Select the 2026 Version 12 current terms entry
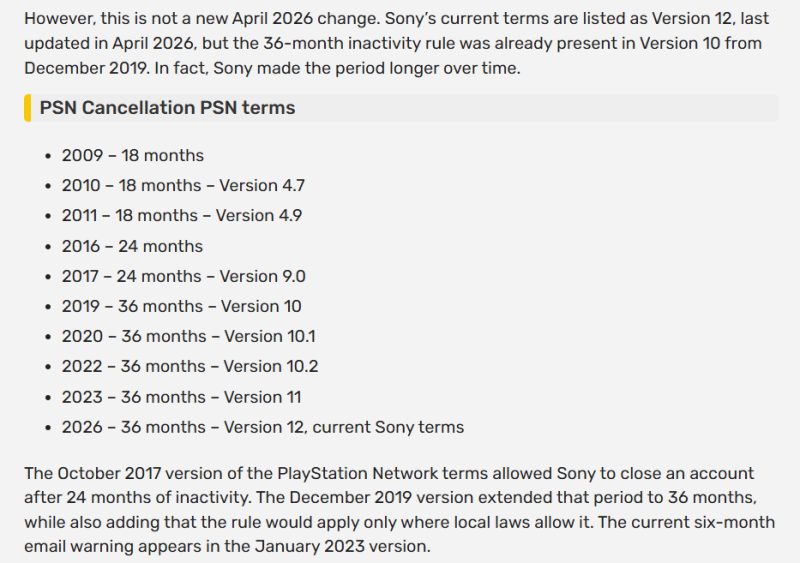Screen dimensions: 800x563 click(x=263, y=427)
